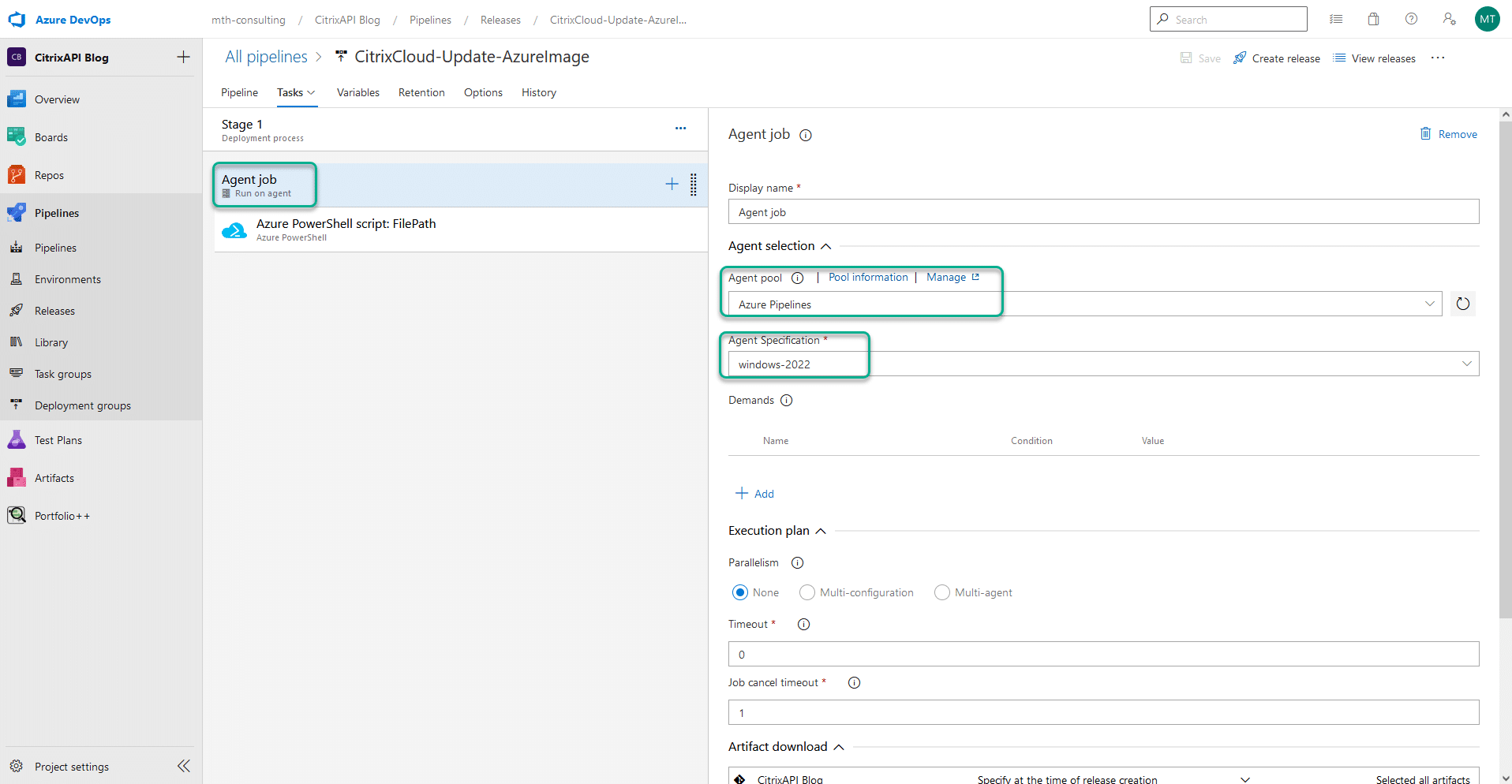Viewport: 1512px width, 784px height.
Task: Switch to the Options tab
Action: point(483,92)
